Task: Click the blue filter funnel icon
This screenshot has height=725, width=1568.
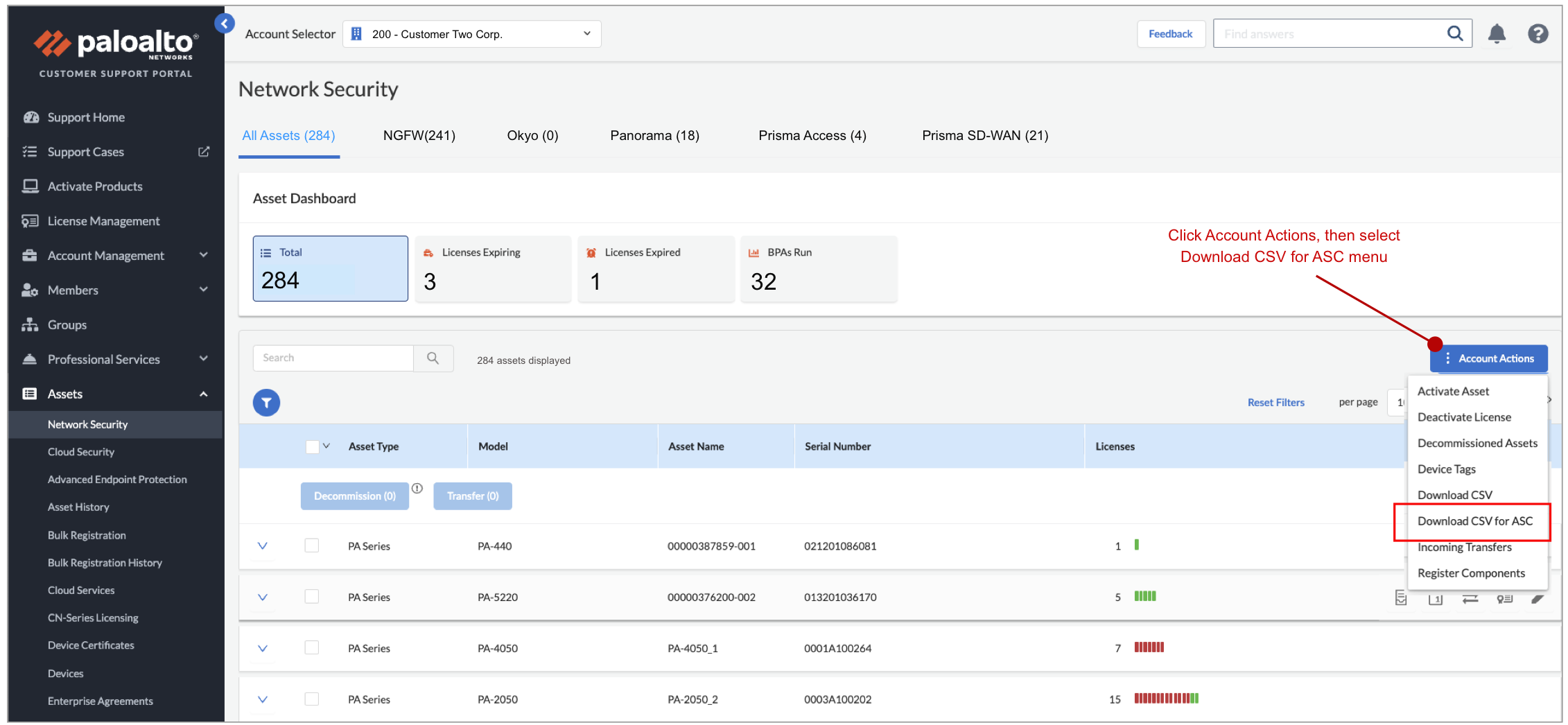Action: point(266,403)
